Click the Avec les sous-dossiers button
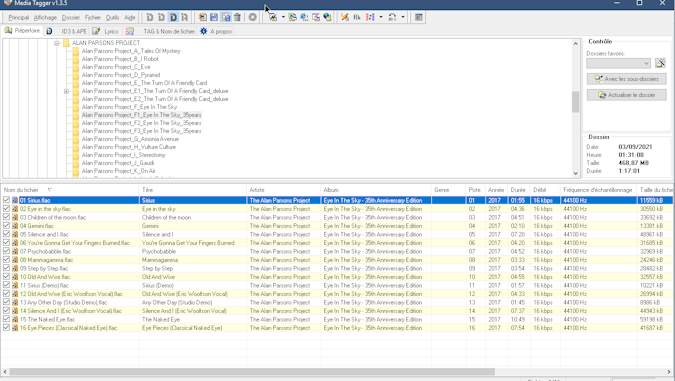 [626, 79]
